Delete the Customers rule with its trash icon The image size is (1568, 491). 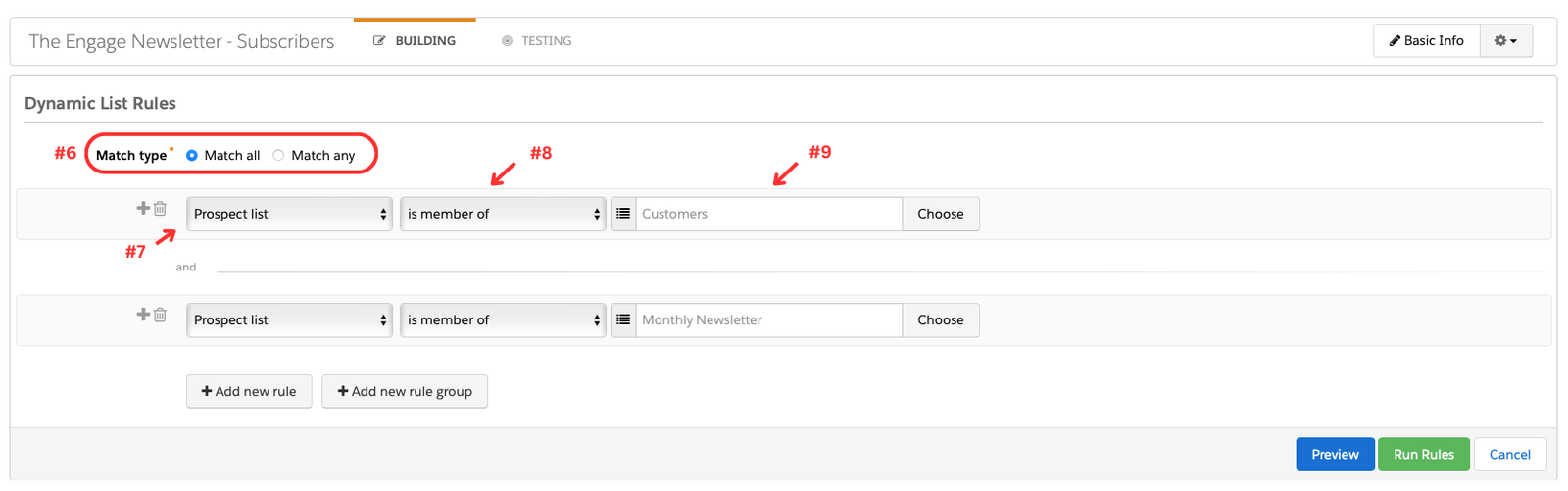pos(161,209)
